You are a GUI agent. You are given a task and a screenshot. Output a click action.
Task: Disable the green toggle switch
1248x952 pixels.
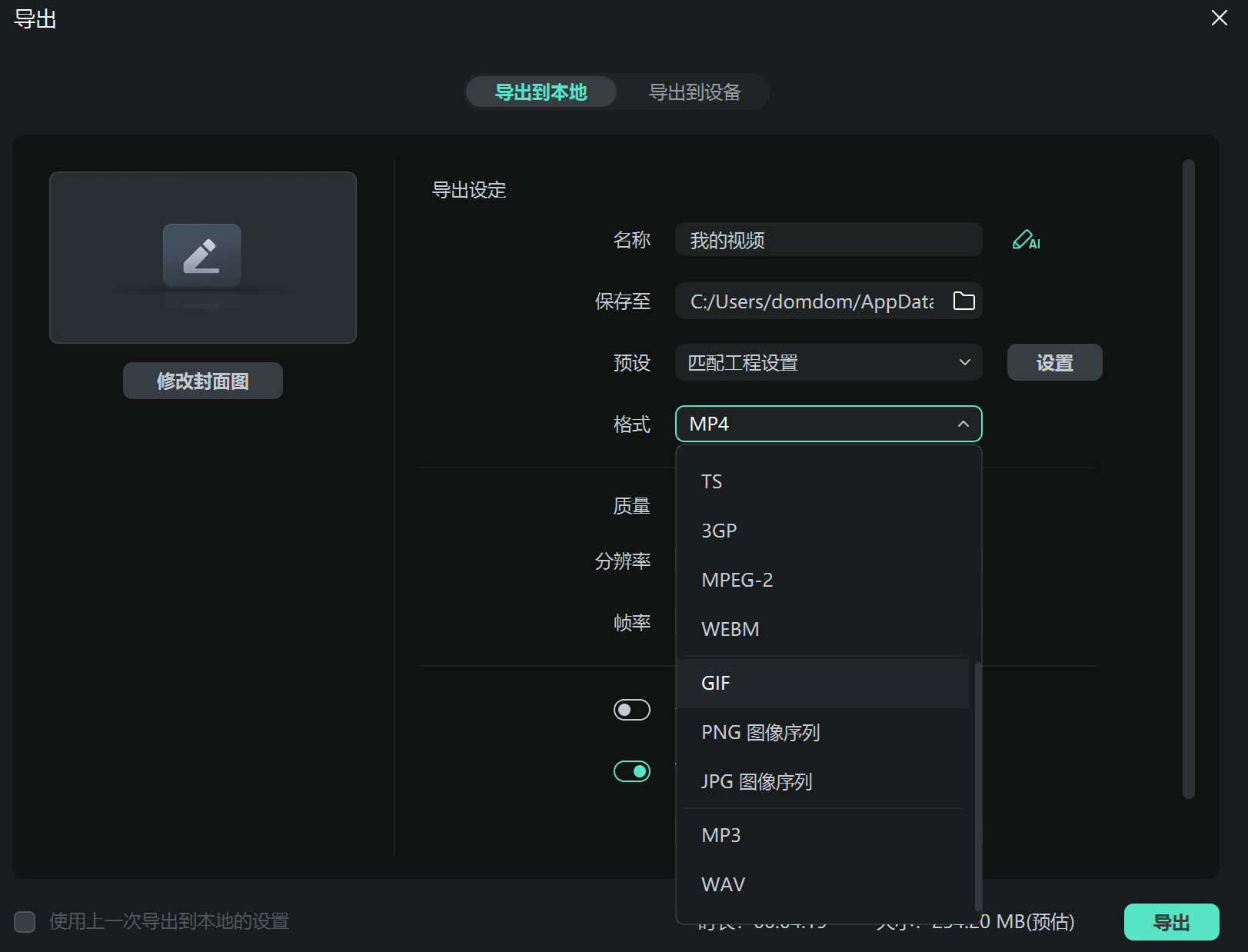pyautogui.click(x=631, y=771)
